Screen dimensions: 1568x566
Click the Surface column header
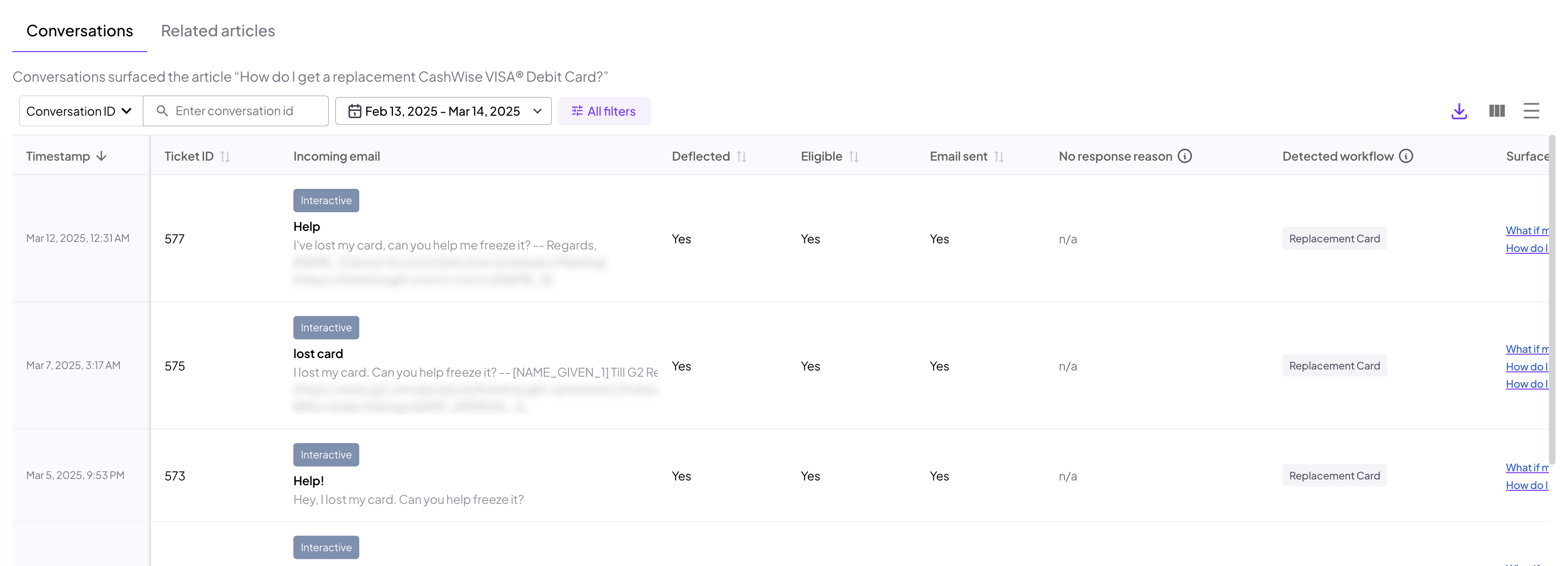point(1526,156)
